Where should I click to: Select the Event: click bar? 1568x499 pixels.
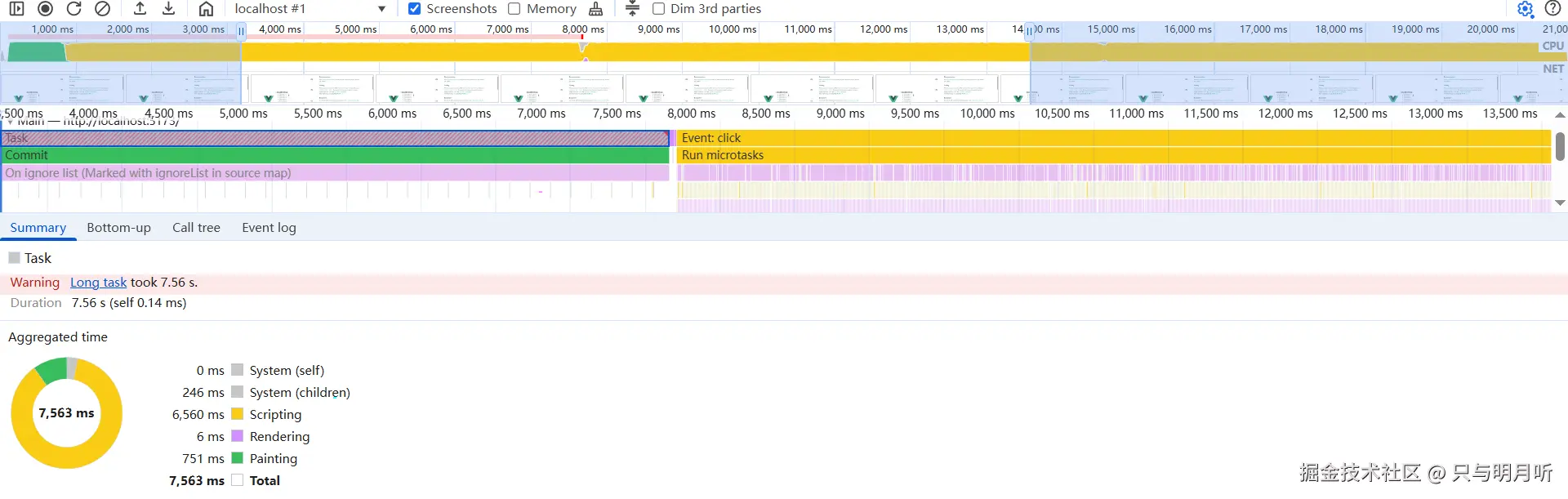pos(1114,138)
